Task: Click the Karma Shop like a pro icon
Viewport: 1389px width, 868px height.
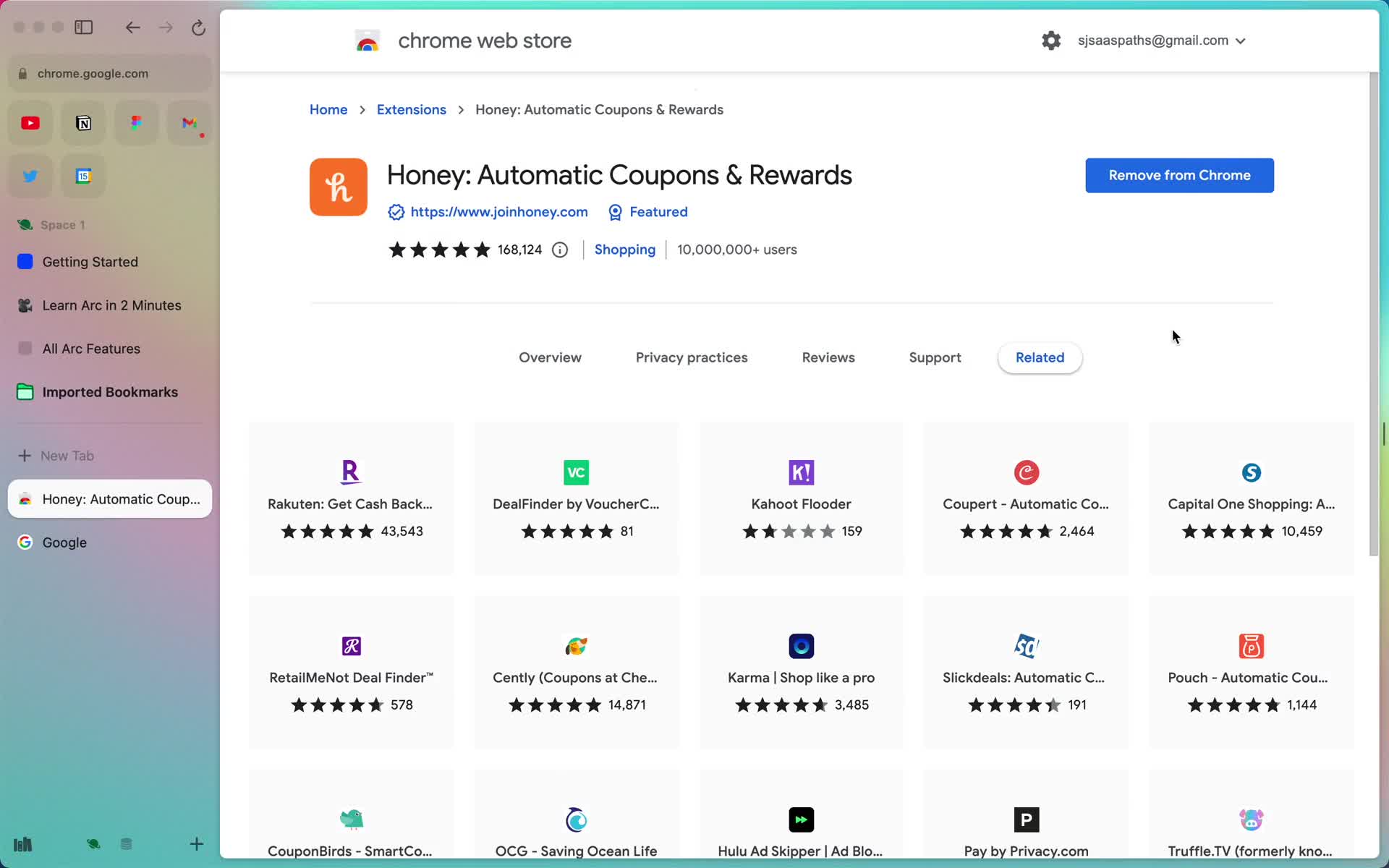Action: (801, 645)
